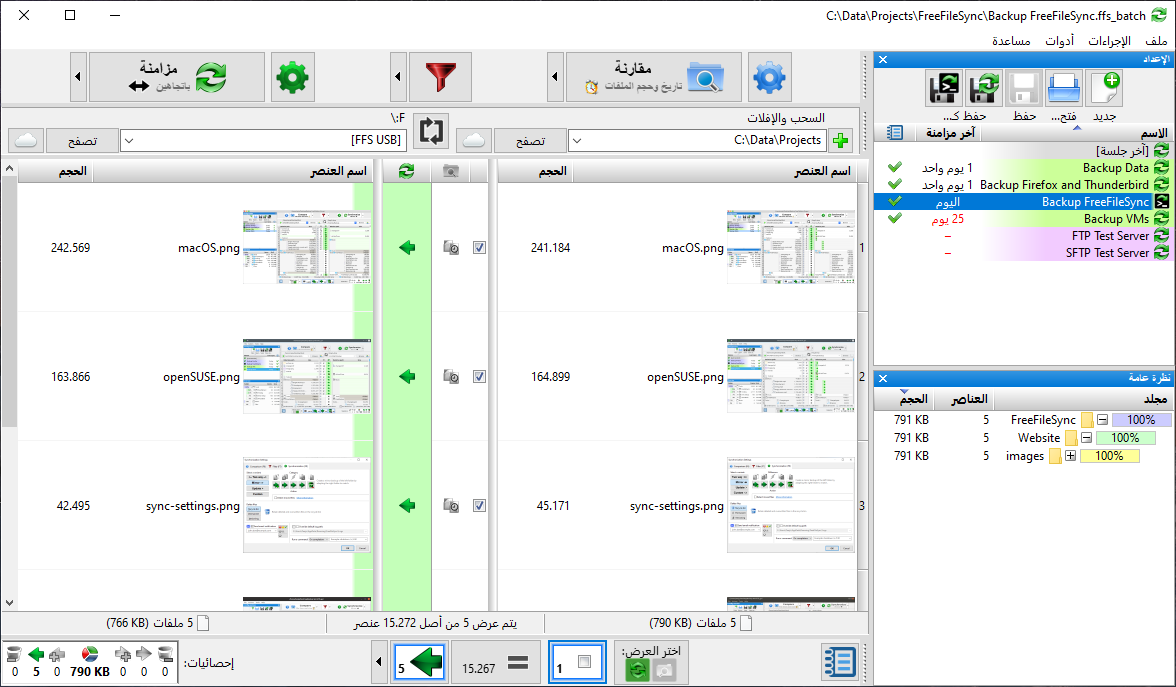
Task: Swap the left and right folder sides
Action: coord(432,131)
